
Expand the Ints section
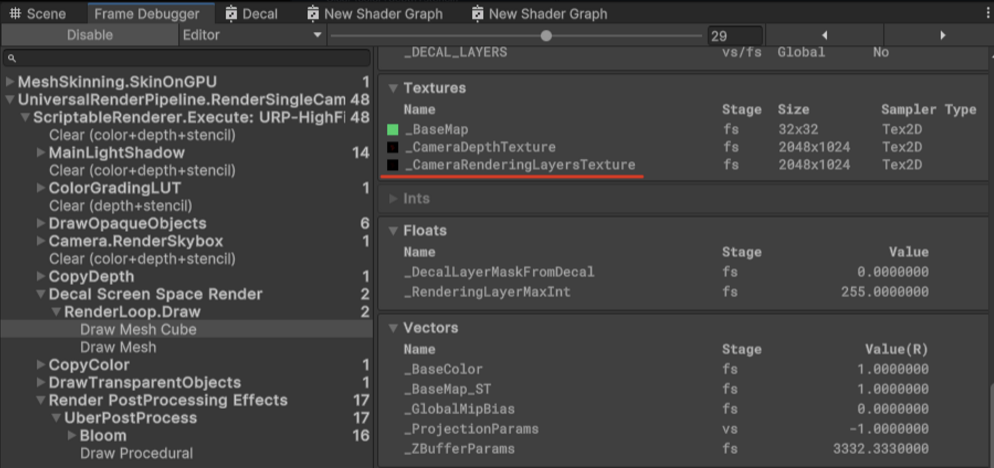click(394, 199)
